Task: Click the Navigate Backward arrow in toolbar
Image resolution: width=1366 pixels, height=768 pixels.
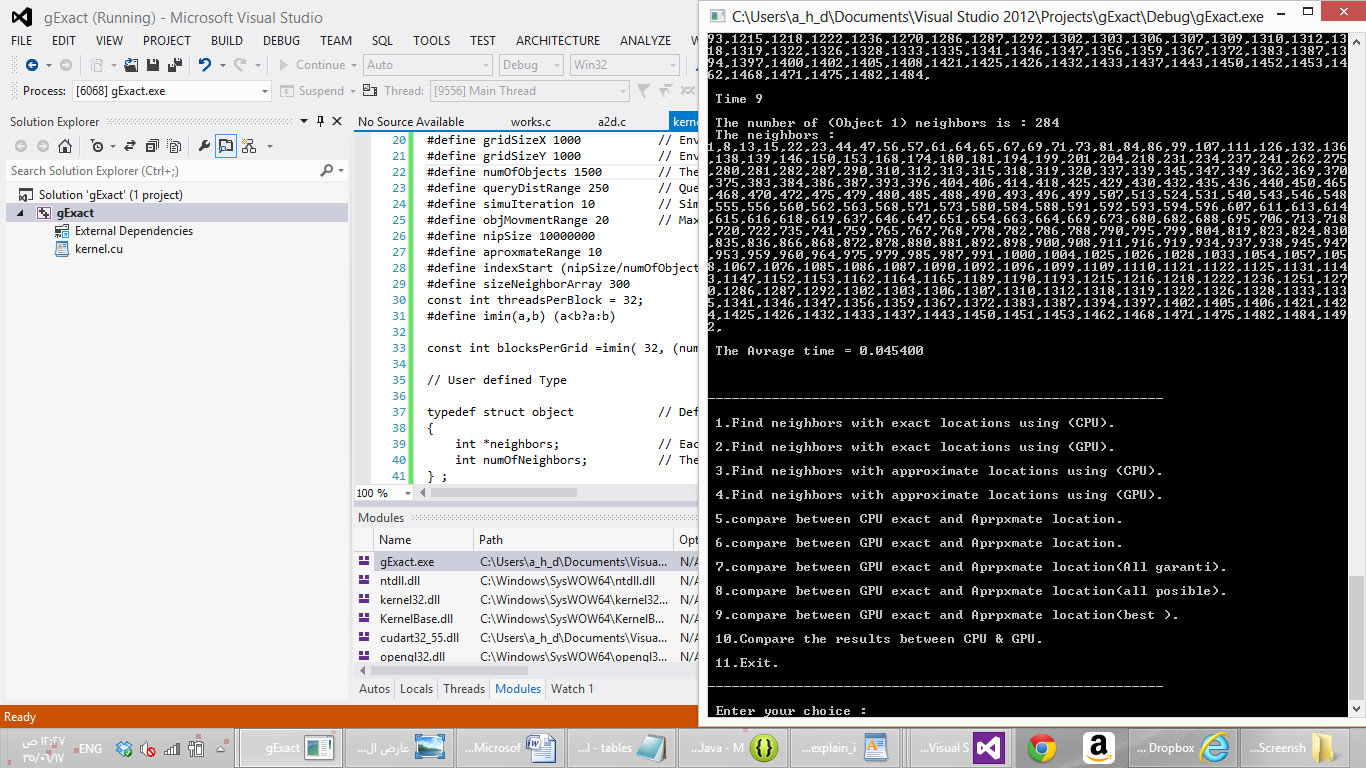Action: [x=31, y=65]
